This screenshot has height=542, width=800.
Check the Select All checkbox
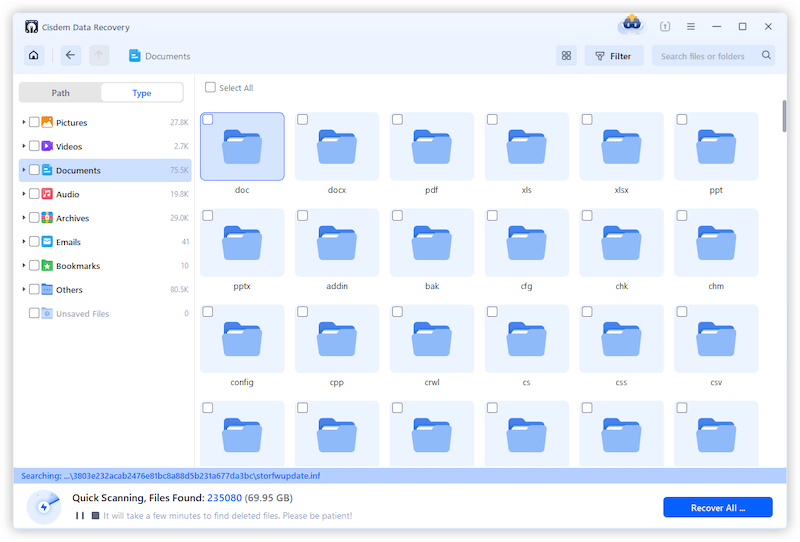[210, 88]
